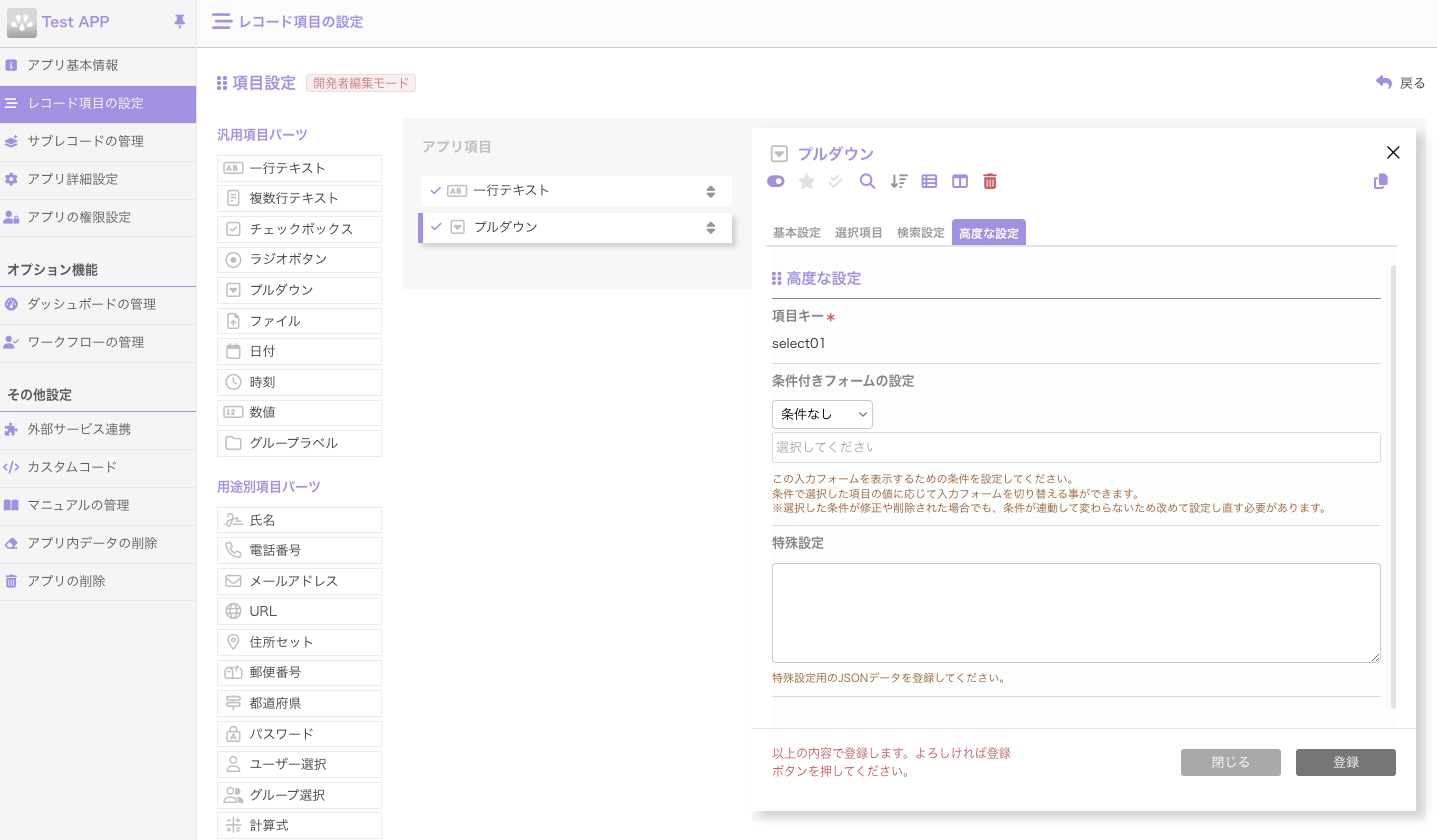
Task: Add the 都道府県 part
Action: (299, 703)
